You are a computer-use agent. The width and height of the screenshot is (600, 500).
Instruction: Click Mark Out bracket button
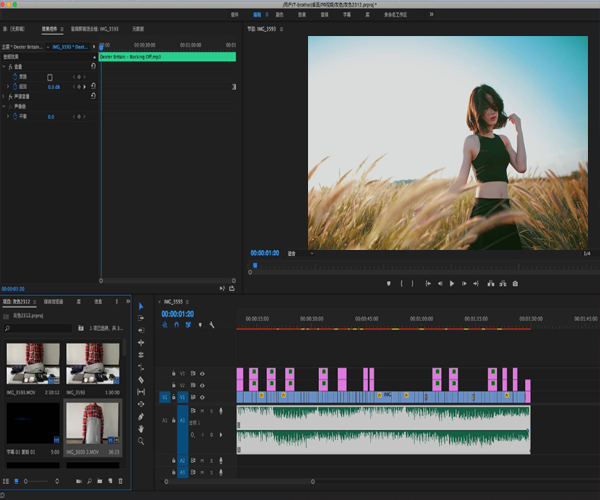[x=412, y=283]
